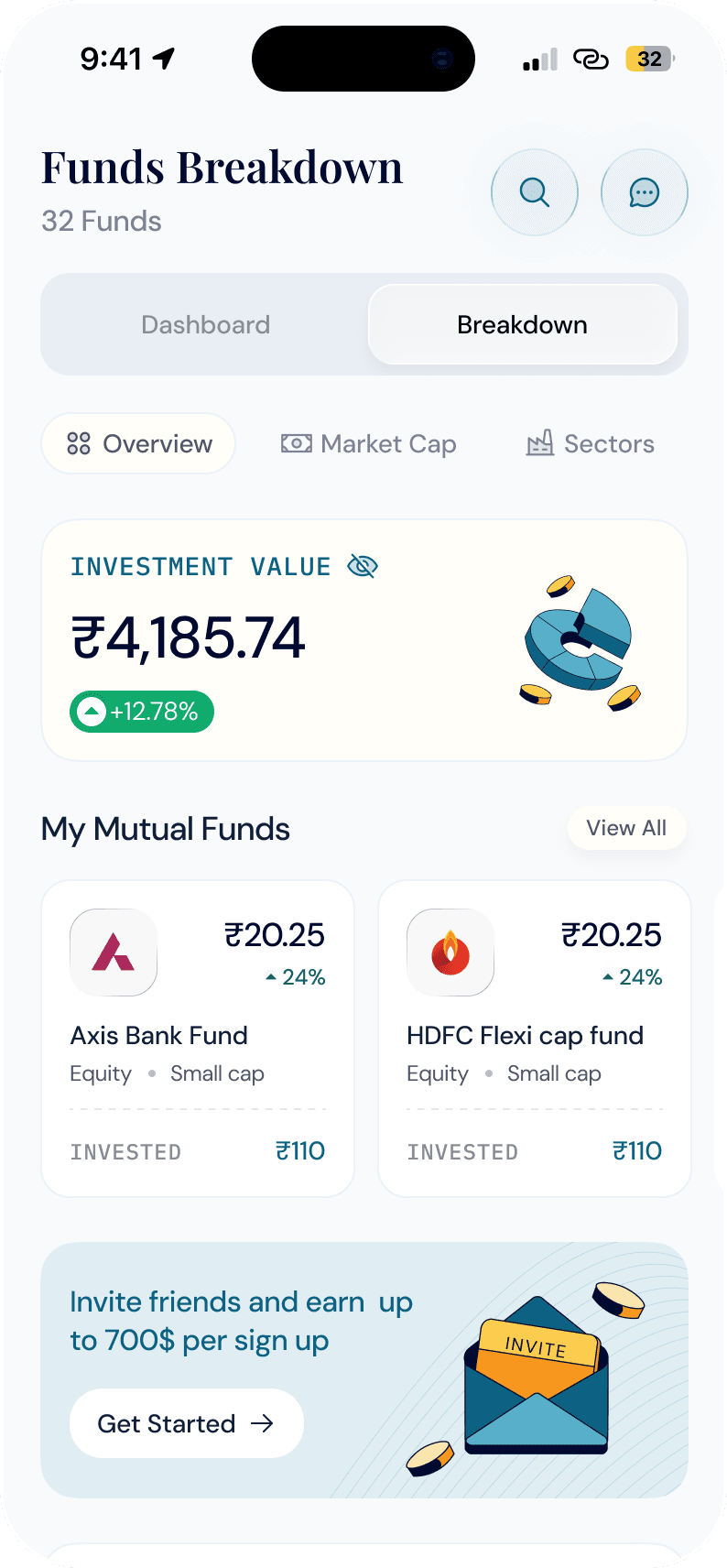Tap the pie chart illustration
The image size is (727, 1568).
580,641
